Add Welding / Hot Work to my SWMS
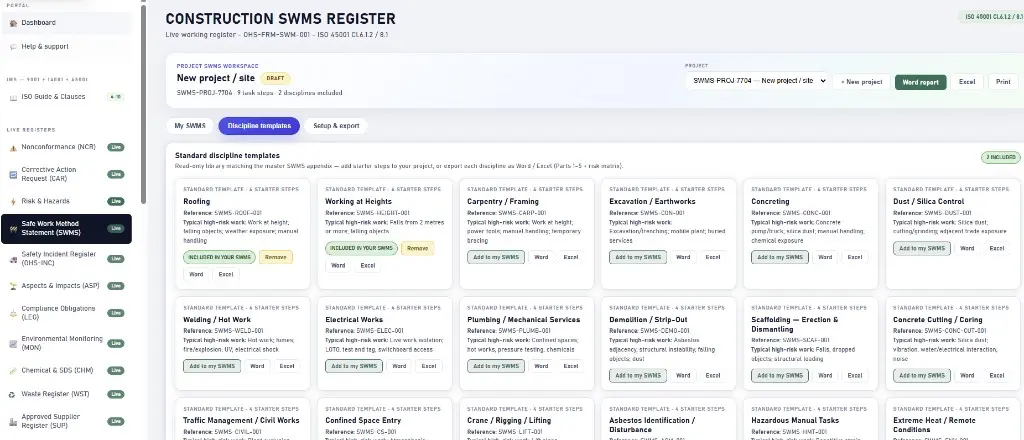1024x440 pixels. coord(212,366)
